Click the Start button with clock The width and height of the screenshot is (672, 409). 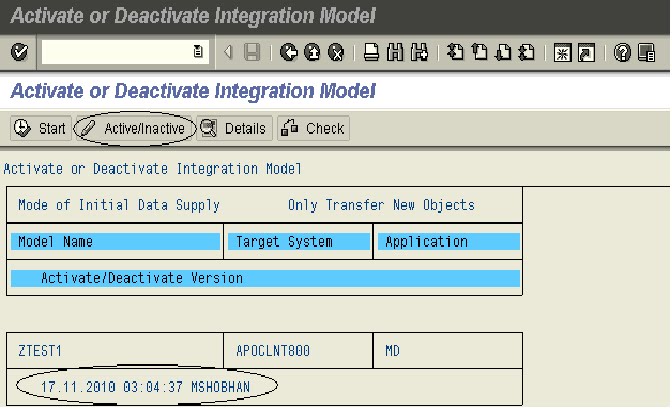coord(41,128)
